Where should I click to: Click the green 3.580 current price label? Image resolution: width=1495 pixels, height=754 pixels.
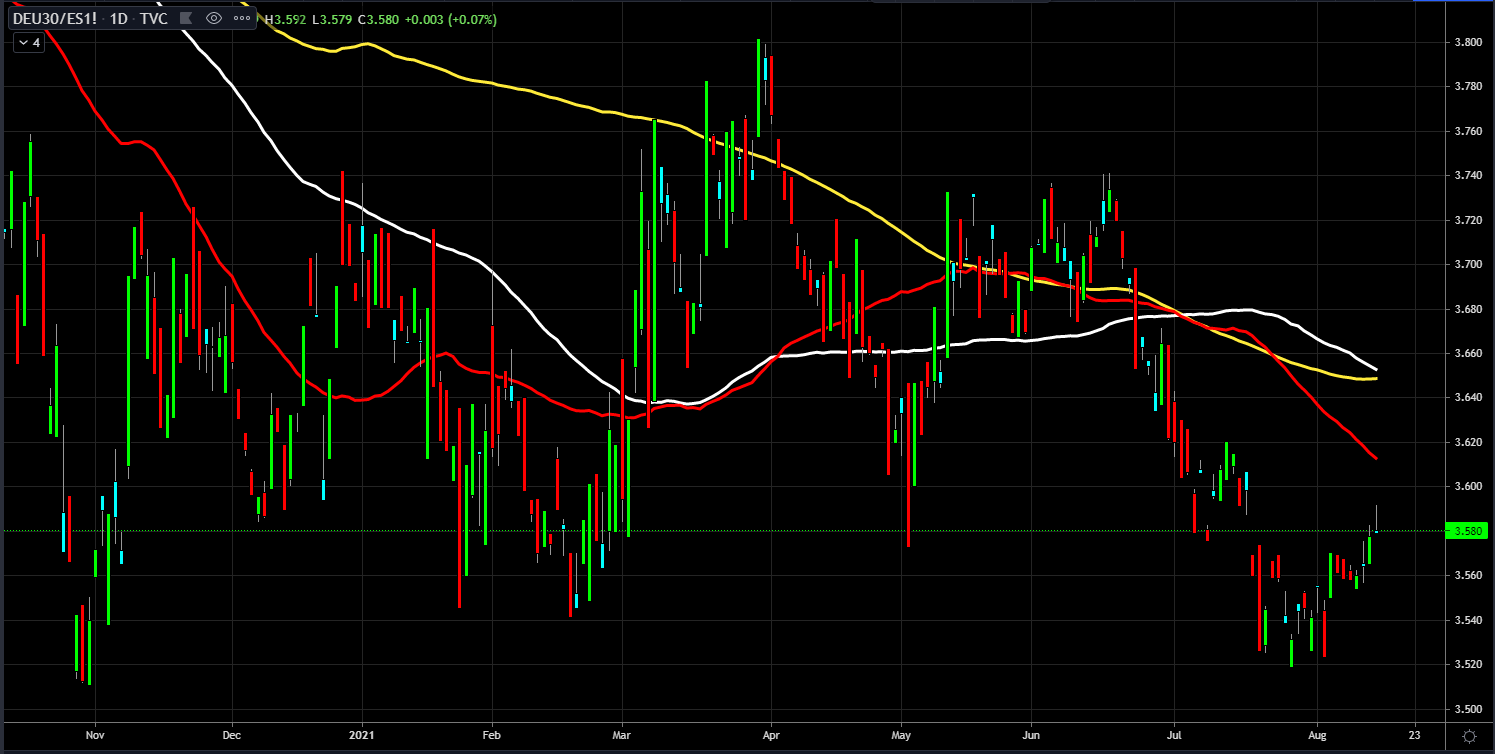[x=1467, y=531]
